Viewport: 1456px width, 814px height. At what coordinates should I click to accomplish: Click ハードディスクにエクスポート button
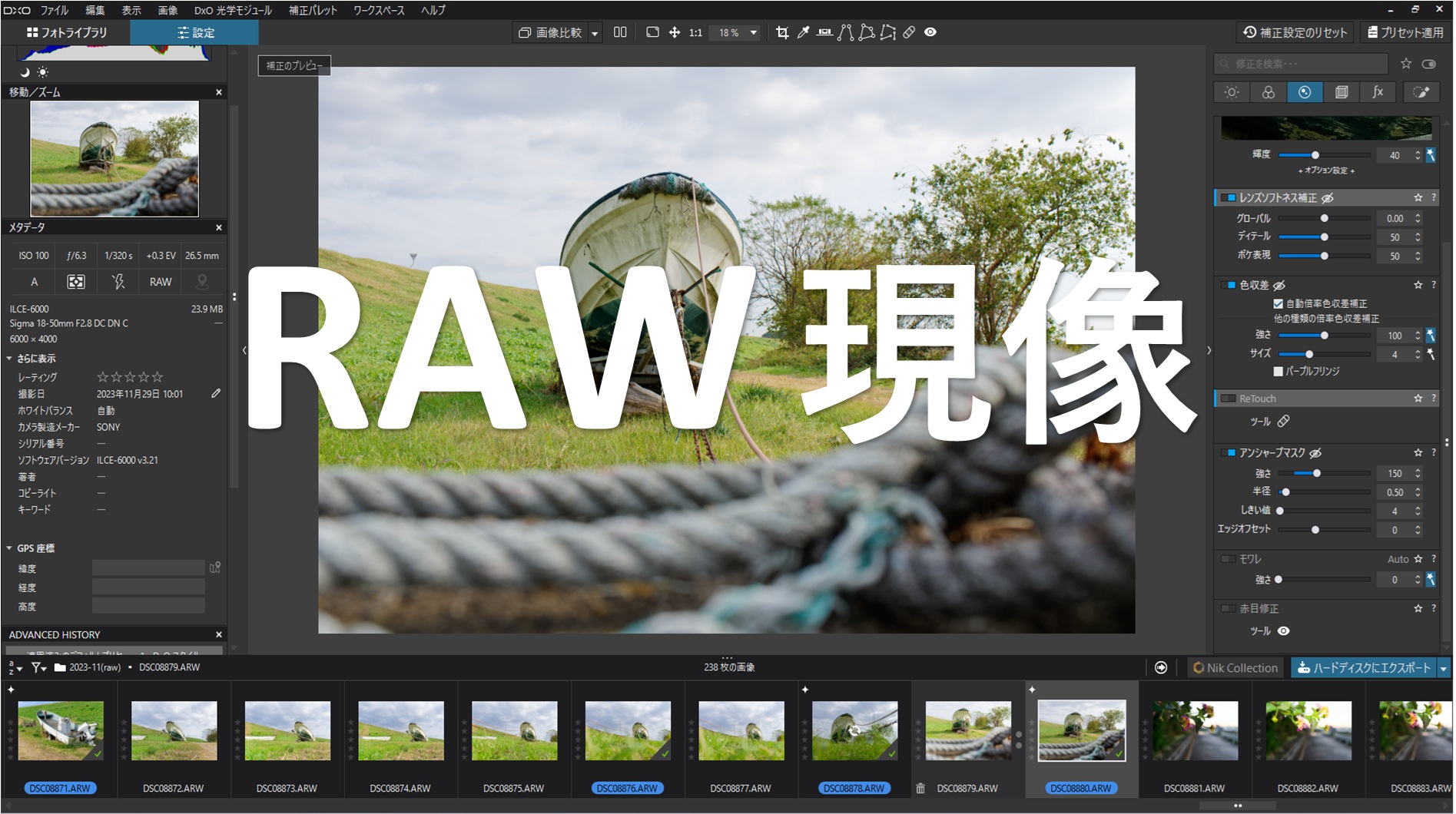(1364, 668)
